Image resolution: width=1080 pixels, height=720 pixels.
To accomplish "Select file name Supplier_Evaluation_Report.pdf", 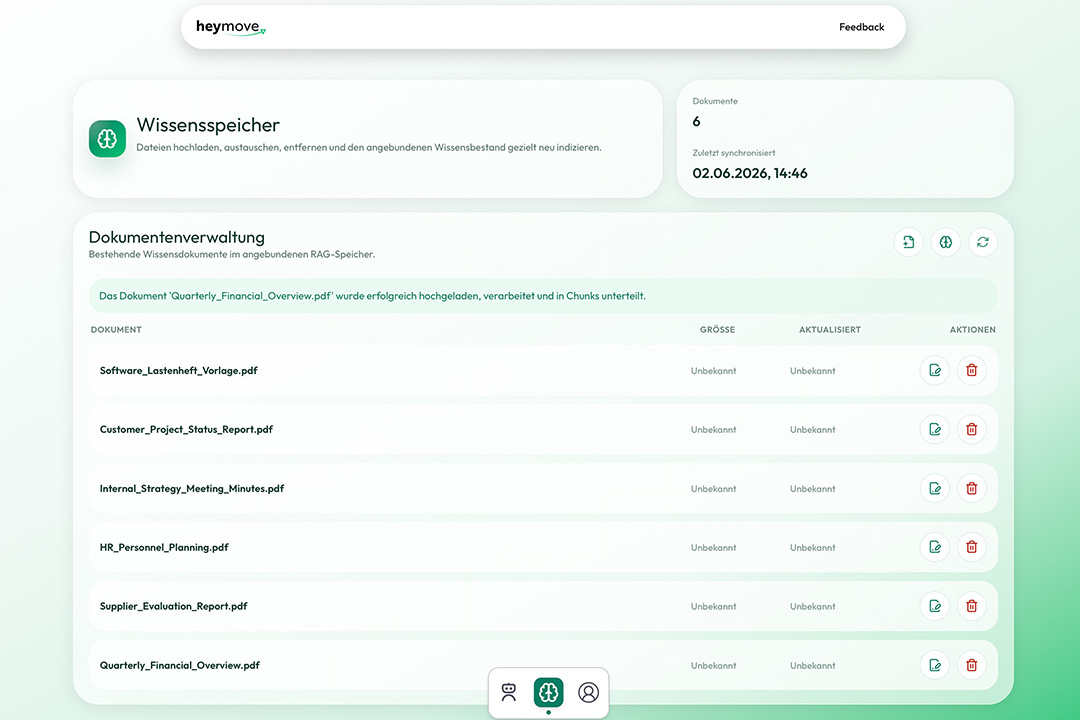I will pos(174,606).
